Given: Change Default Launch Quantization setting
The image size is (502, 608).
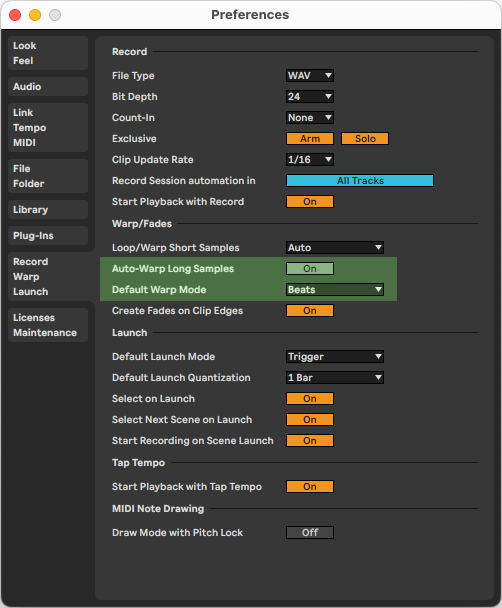Looking at the screenshot, I should 335,377.
